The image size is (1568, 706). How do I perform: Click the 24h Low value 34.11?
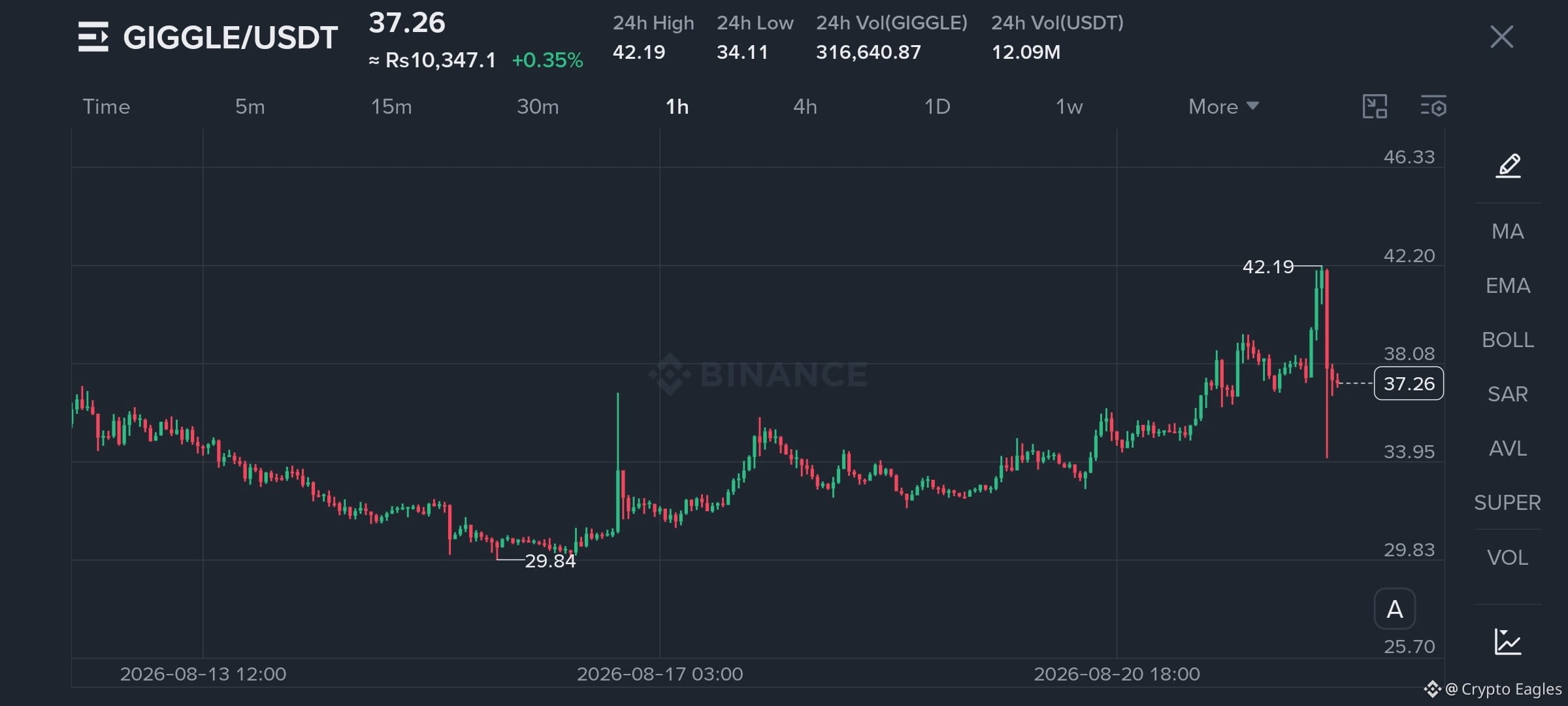click(x=742, y=52)
